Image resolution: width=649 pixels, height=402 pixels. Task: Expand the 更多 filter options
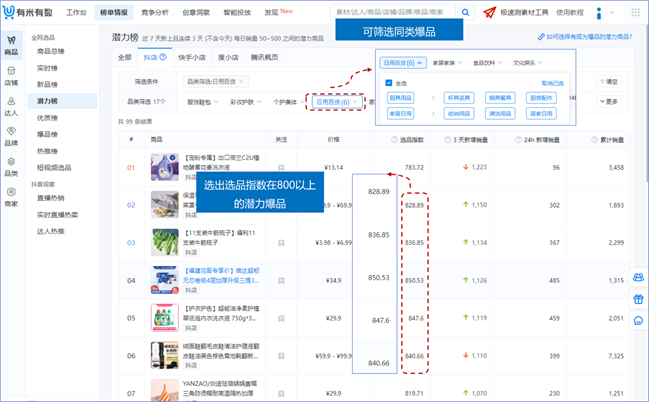tap(609, 101)
